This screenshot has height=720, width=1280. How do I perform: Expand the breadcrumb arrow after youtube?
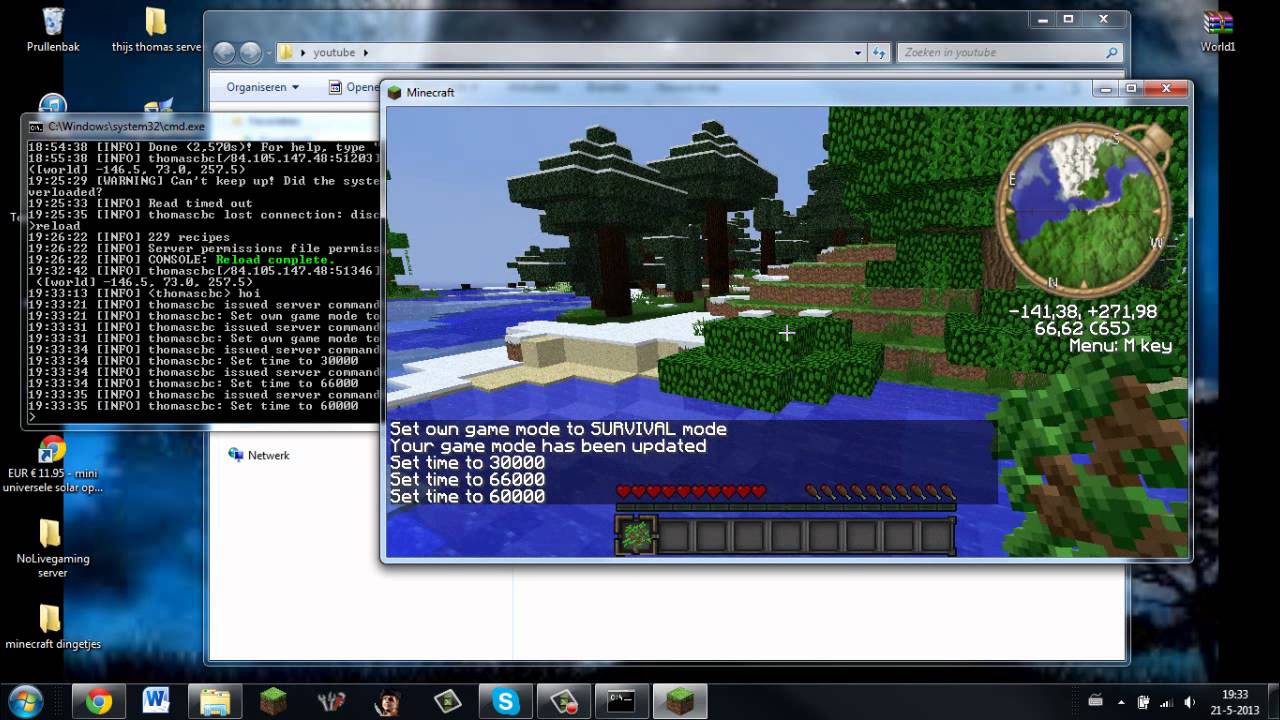[x=366, y=53]
